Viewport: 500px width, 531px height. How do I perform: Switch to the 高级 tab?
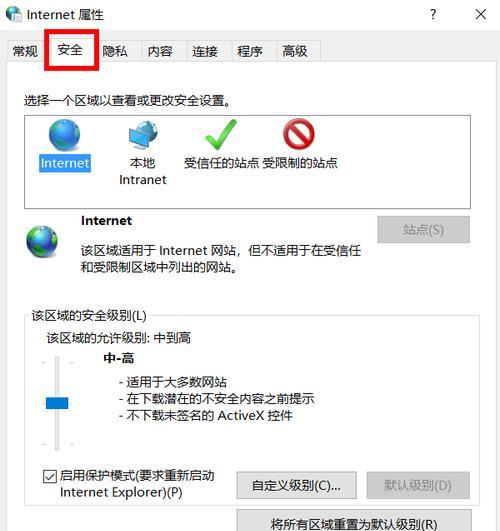(295, 51)
